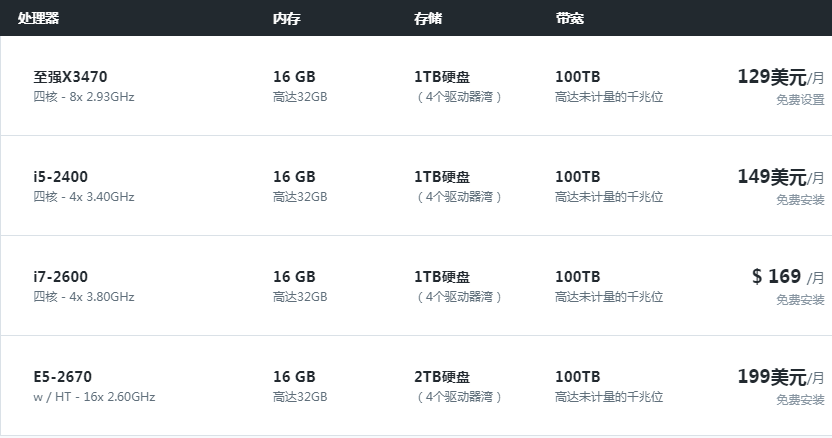Viewport: 832px width, 438px height.
Task: Select the i5-2400 processor name
Action: coord(60,177)
